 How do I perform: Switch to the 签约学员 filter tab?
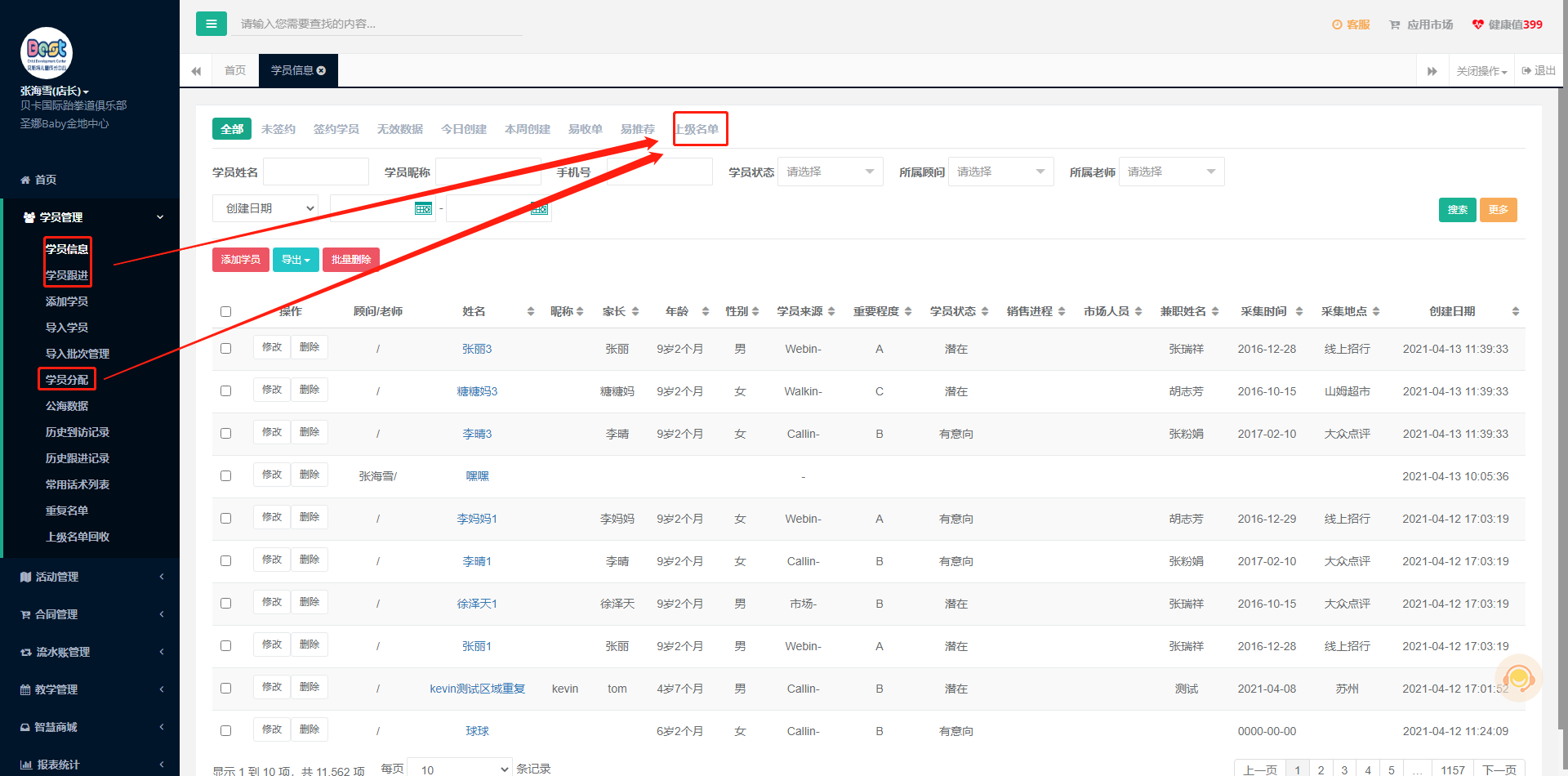[336, 129]
